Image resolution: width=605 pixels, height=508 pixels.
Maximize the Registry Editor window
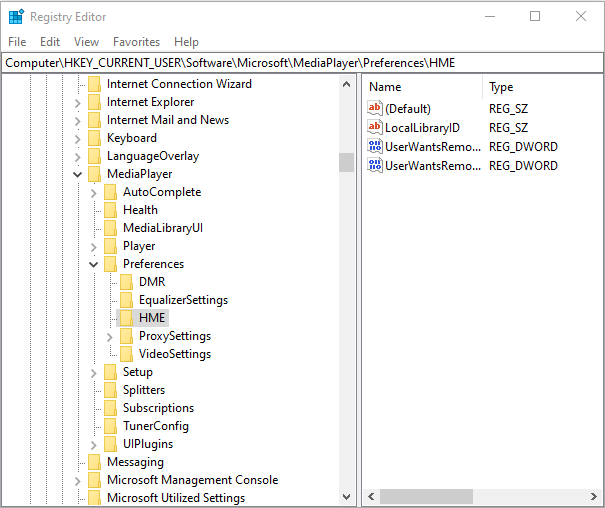(535, 16)
